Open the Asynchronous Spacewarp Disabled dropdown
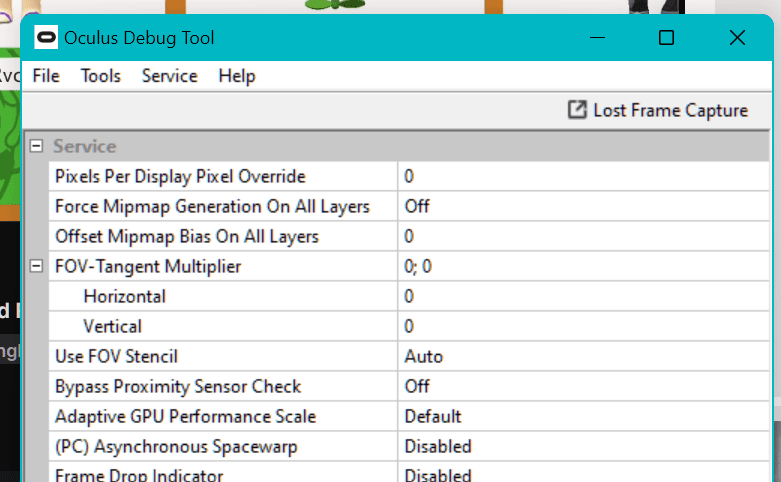Image resolution: width=781 pixels, height=482 pixels. click(583, 446)
